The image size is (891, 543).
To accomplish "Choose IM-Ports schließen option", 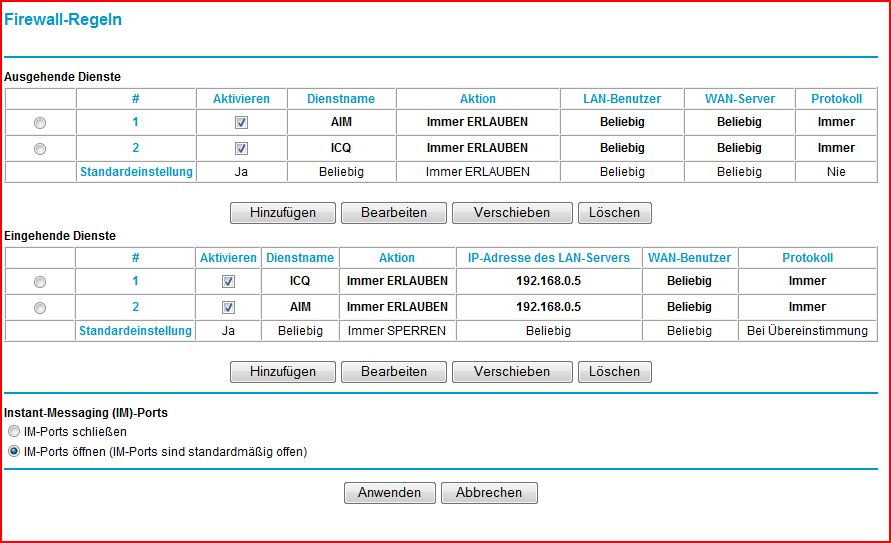I will click(x=14, y=431).
